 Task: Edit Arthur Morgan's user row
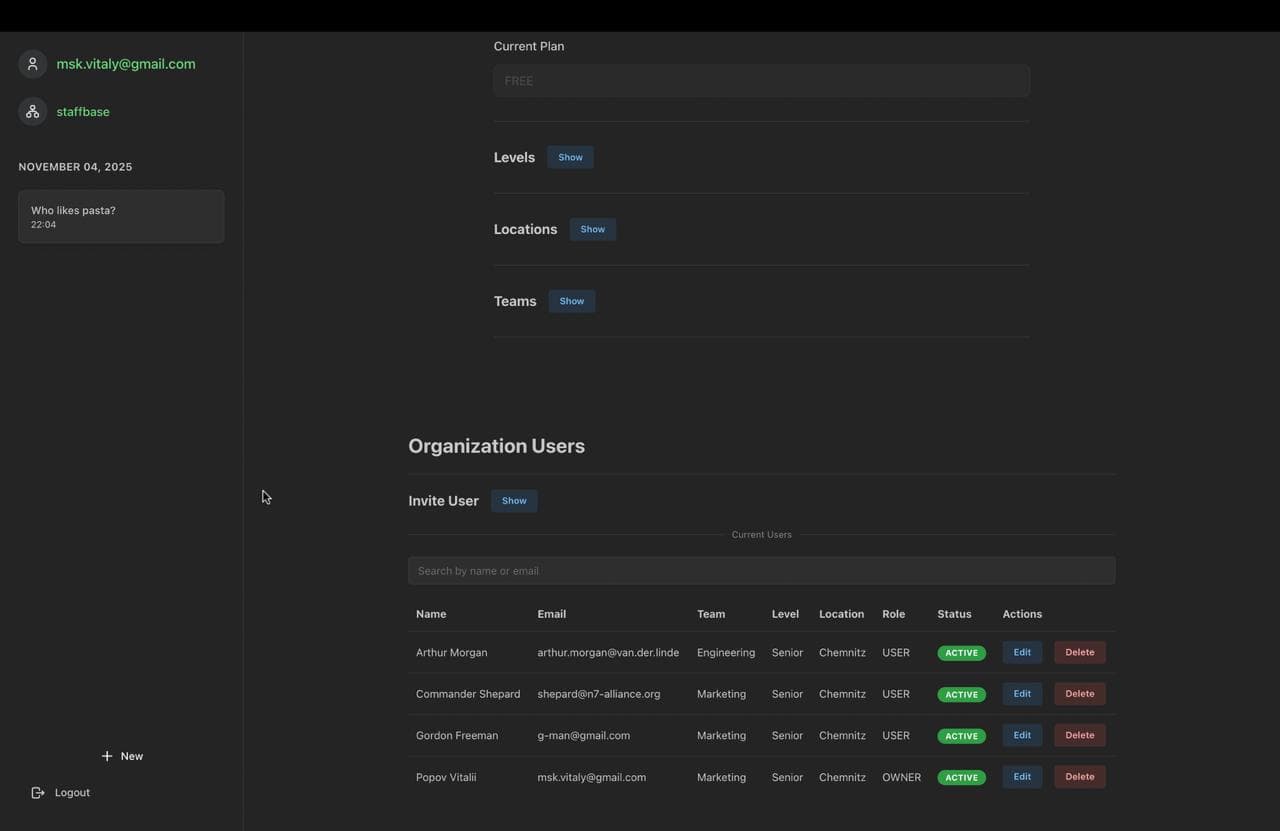point(1022,652)
